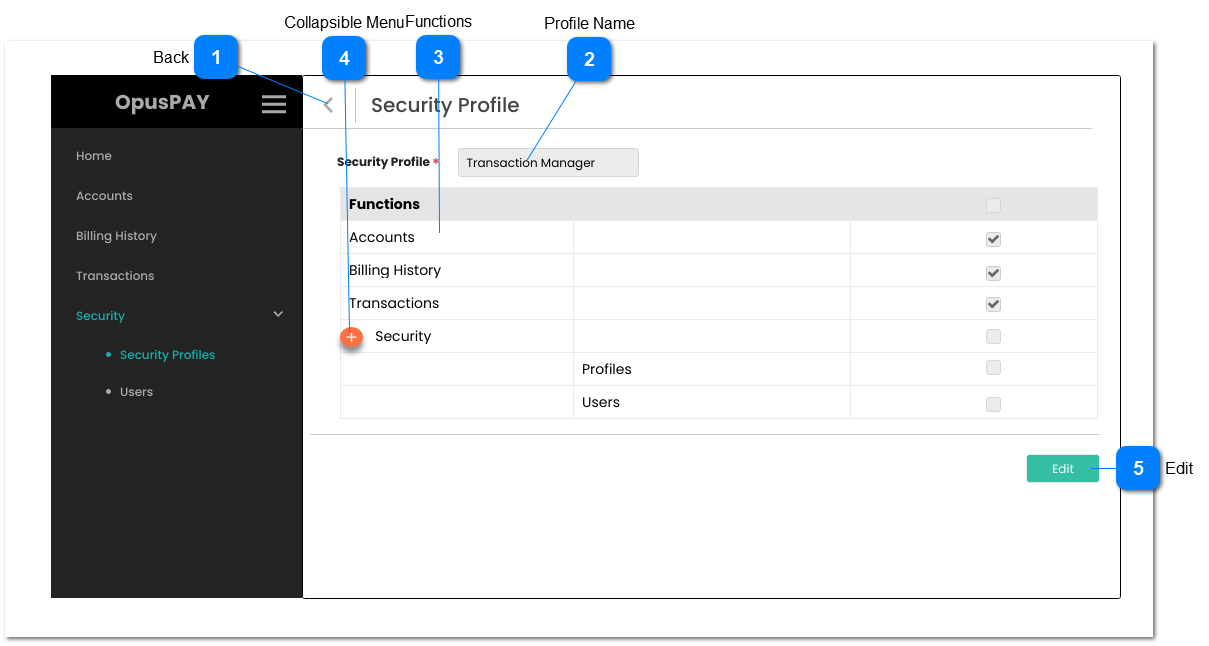
Task: Click the Transactions checkbox to disable it
Action: coord(993,305)
